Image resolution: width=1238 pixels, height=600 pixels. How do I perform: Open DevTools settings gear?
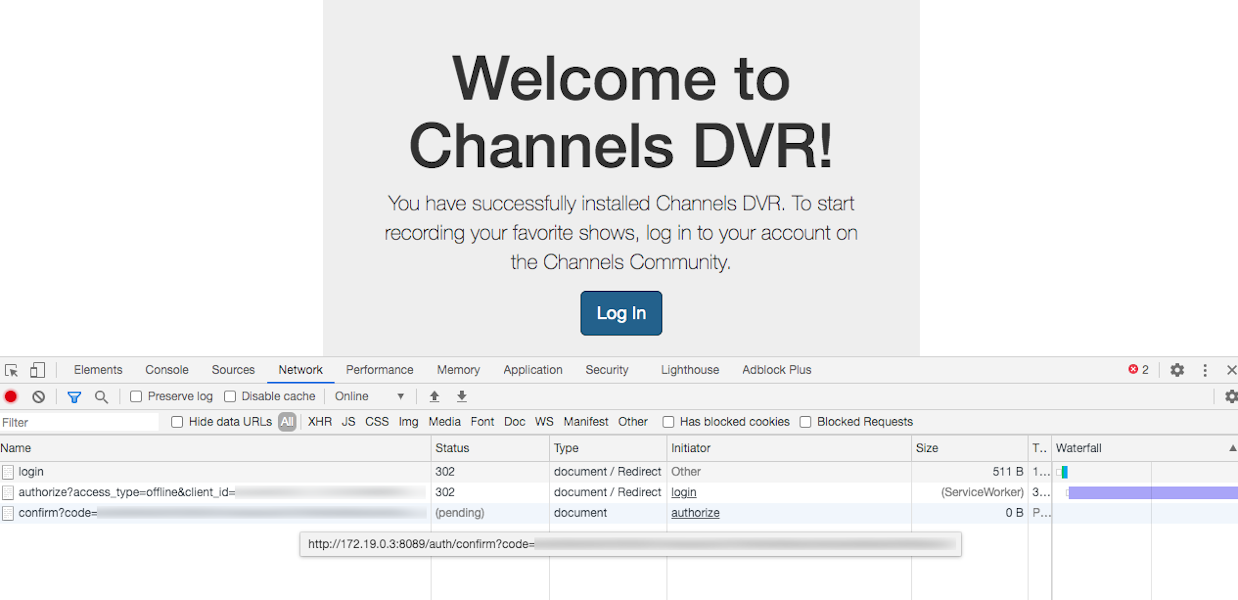tap(1177, 370)
